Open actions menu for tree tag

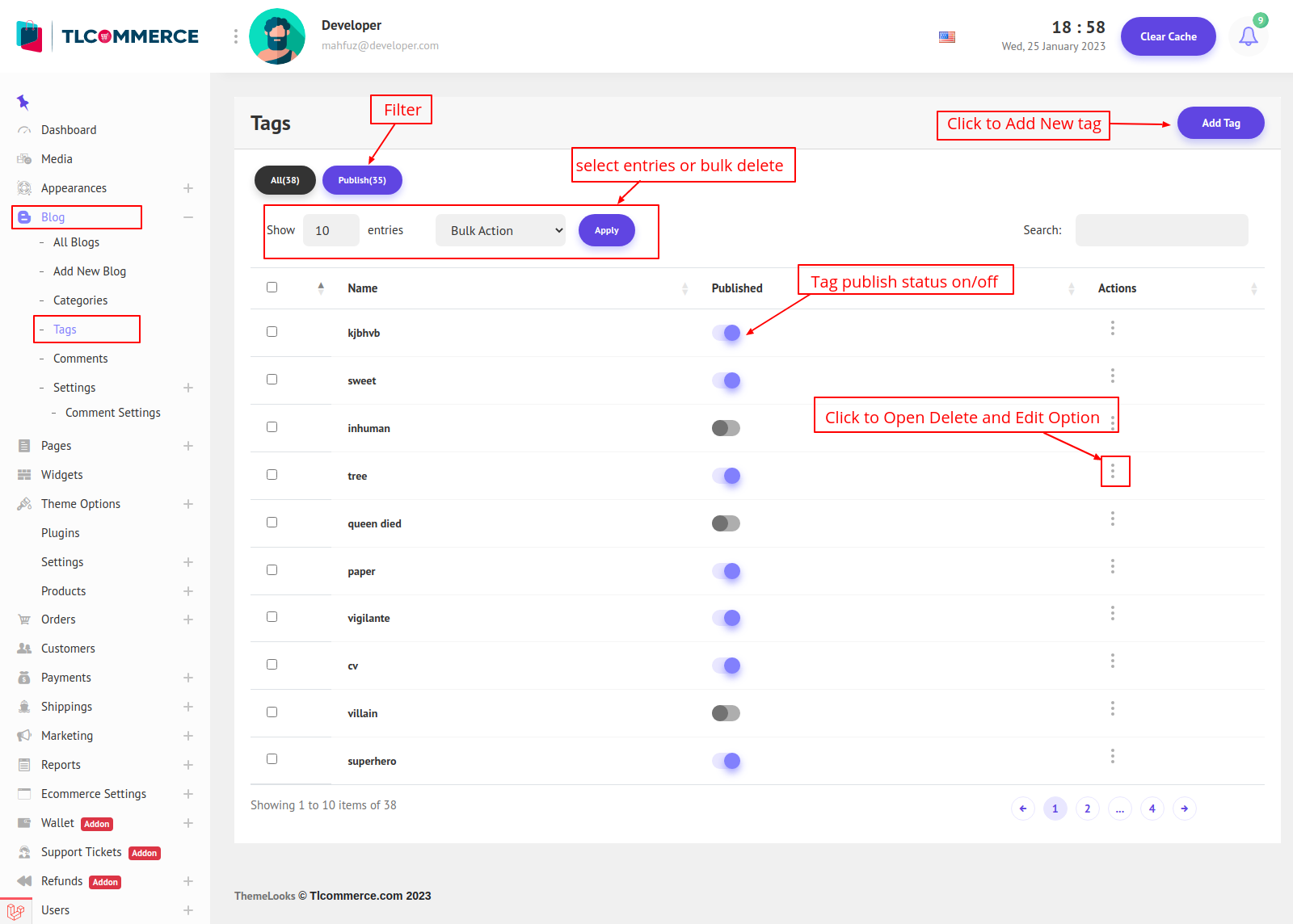pos(1113,471)
